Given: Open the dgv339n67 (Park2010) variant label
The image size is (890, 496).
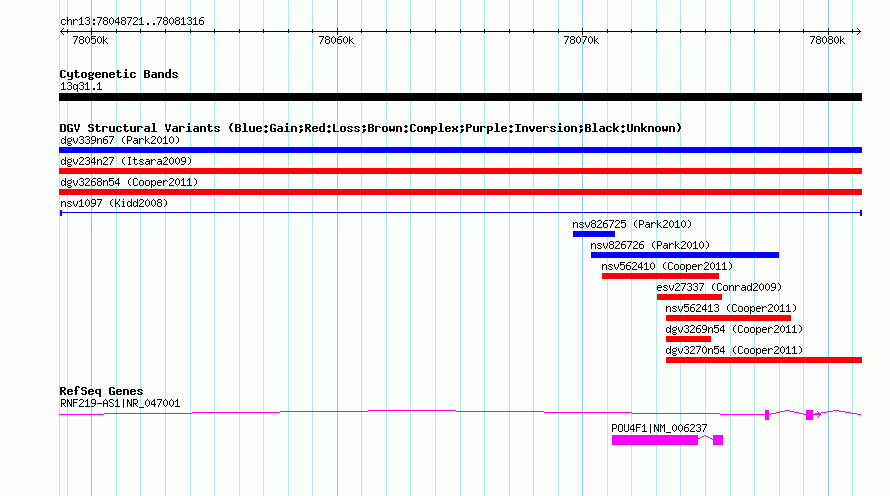Looking at the screenshot, I should tap(120, 140).
